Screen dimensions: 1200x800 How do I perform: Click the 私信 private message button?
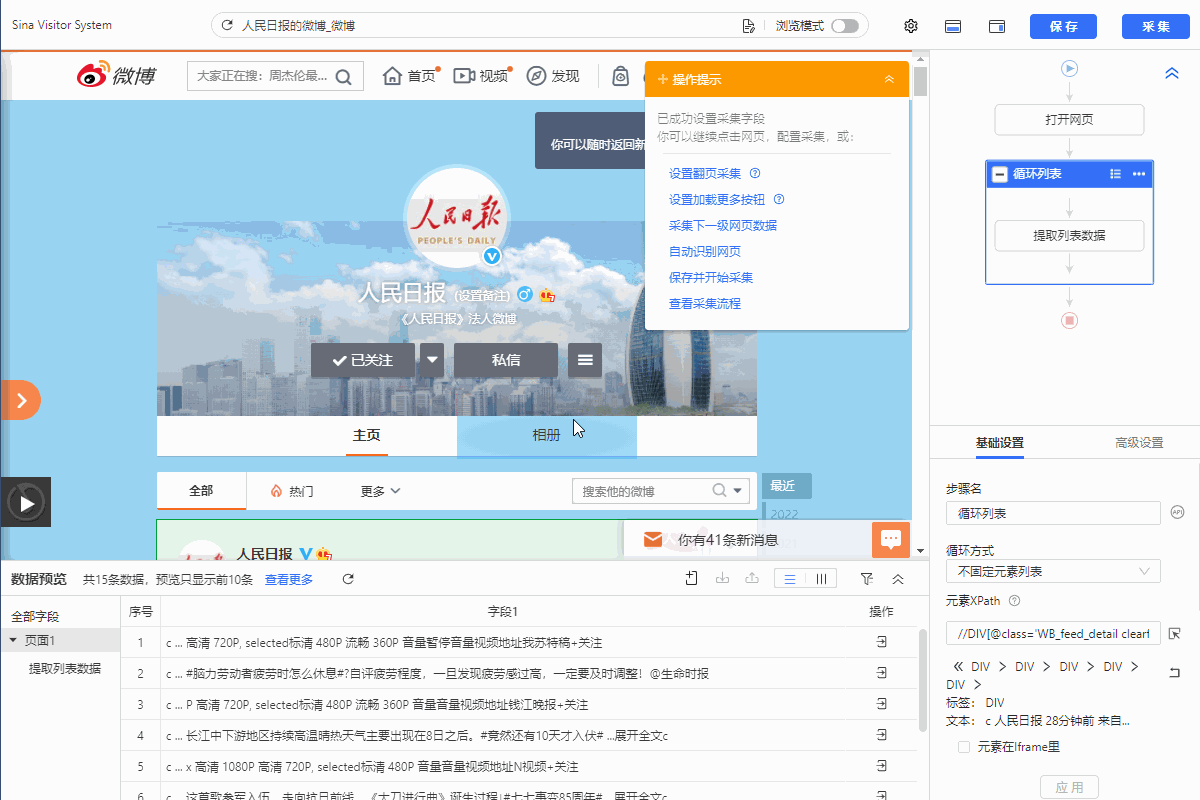tap(506, 360)
